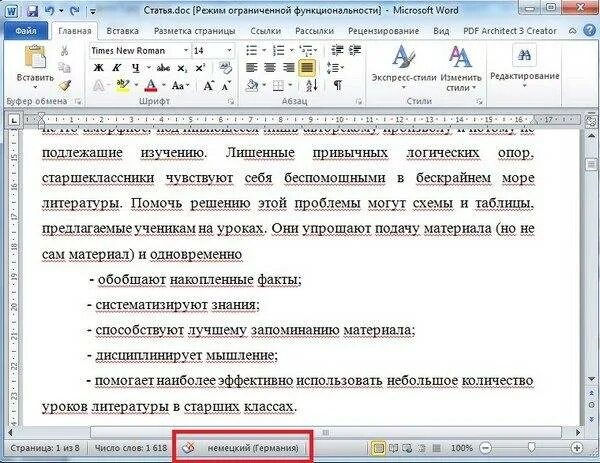Align text to the left
The height and width of the screenshot is (463, 600).
251,68
